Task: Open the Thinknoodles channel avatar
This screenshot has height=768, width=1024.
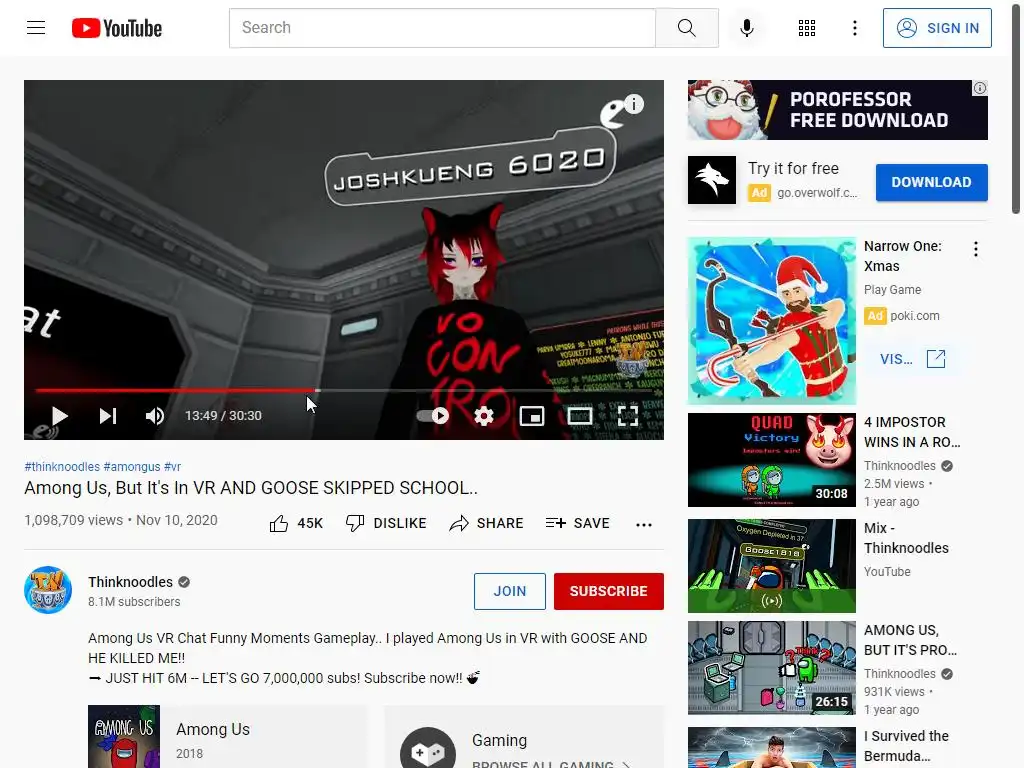Action: pyautogui.click(x=48, y=590)
